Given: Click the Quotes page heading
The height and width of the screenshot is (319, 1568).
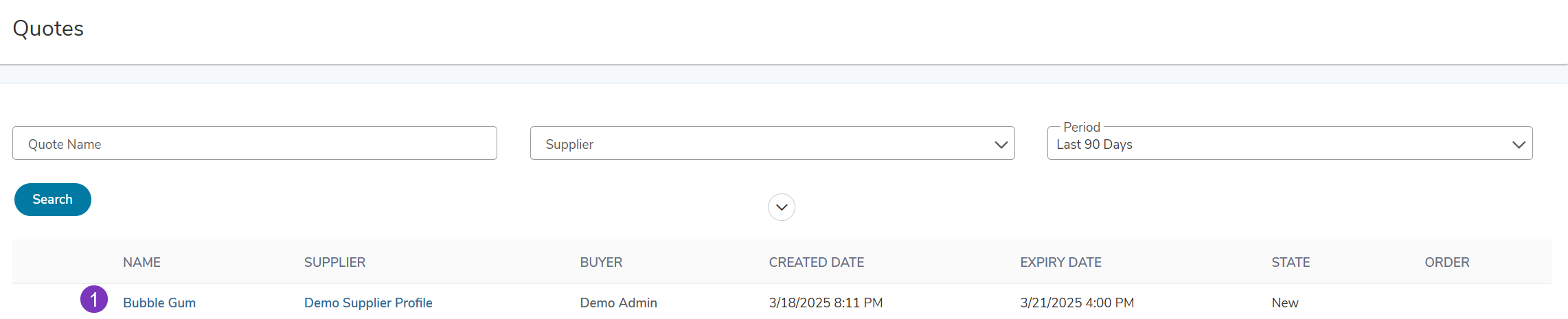Looking at the screenshot, I should tap(48, 28).
